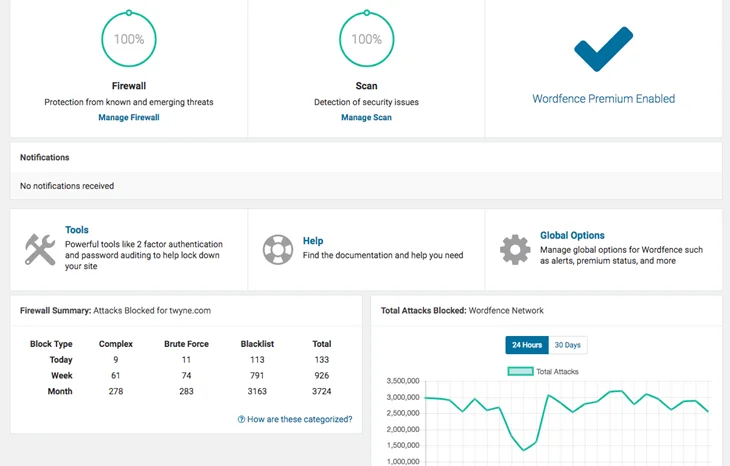Click Today's Blacklist value 113
Viewport: 730px width, 466px height.
coord(257,359)
